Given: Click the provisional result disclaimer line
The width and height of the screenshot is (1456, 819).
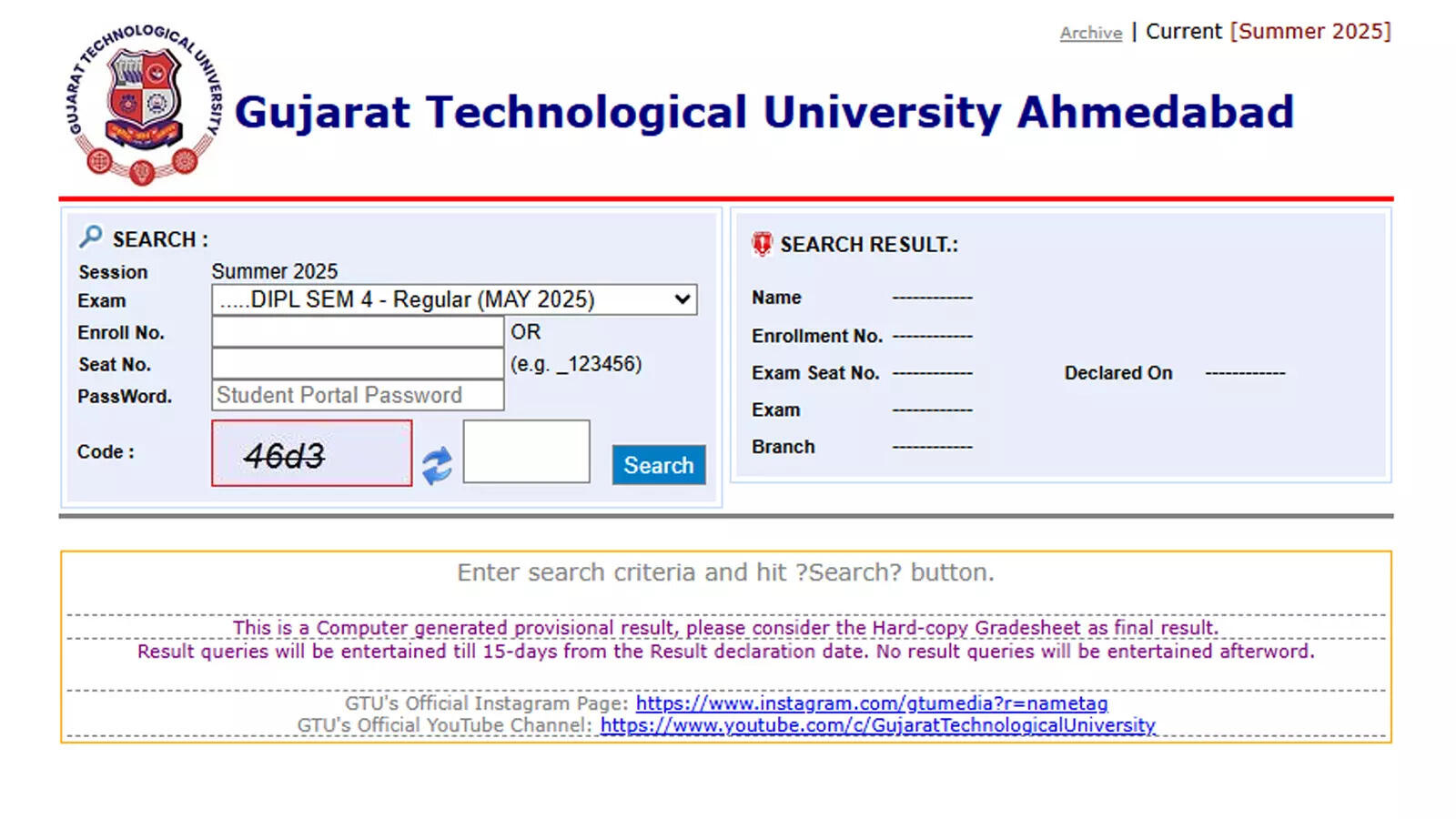Looking at the screenshot, I should coord(725,628).
